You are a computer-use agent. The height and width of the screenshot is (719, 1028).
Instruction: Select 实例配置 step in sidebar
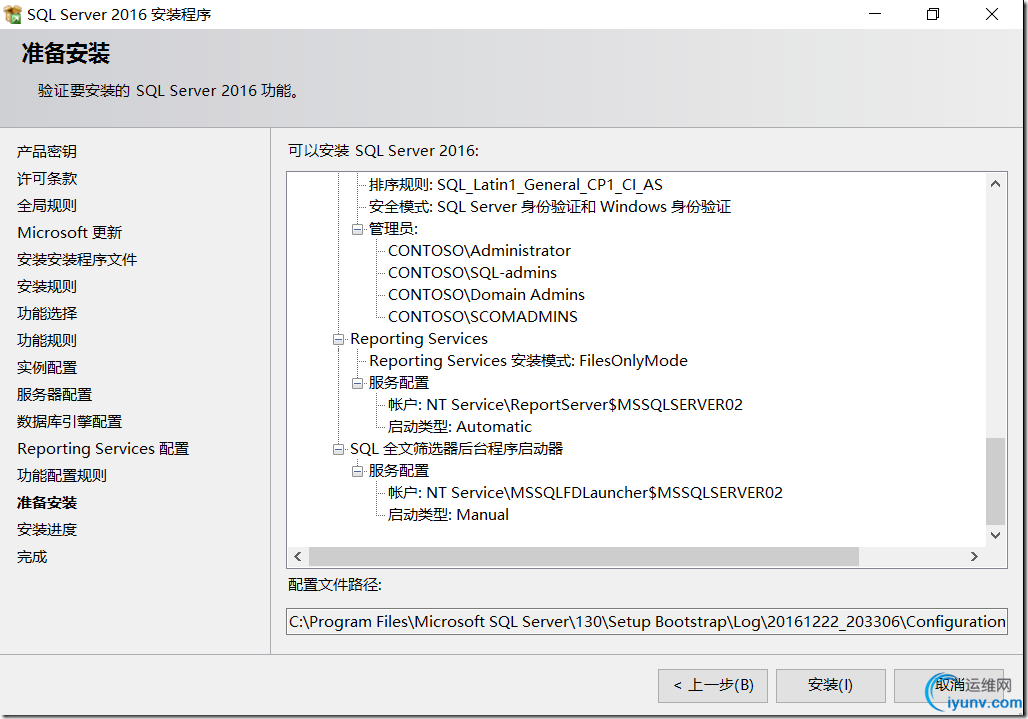47,368
